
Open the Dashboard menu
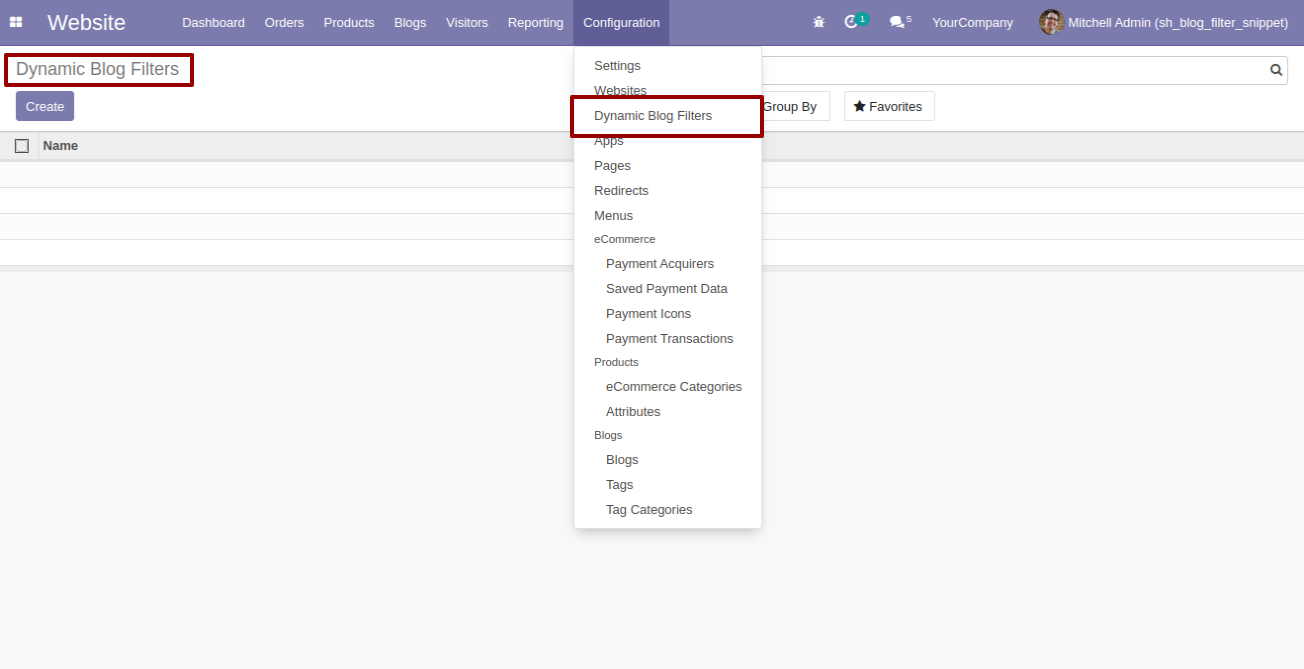coord(213,22)
